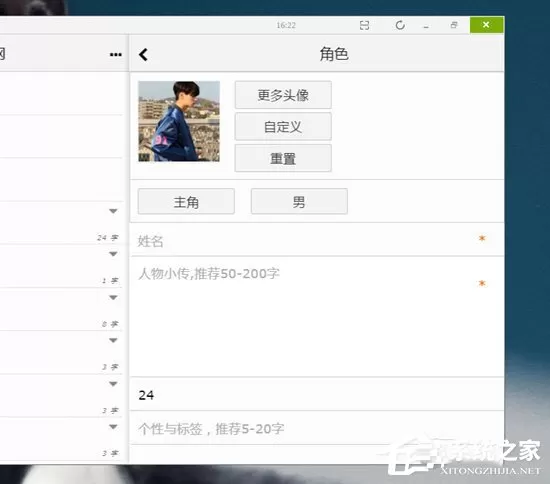Click the 自定义 avatar button

coord(283,127)
